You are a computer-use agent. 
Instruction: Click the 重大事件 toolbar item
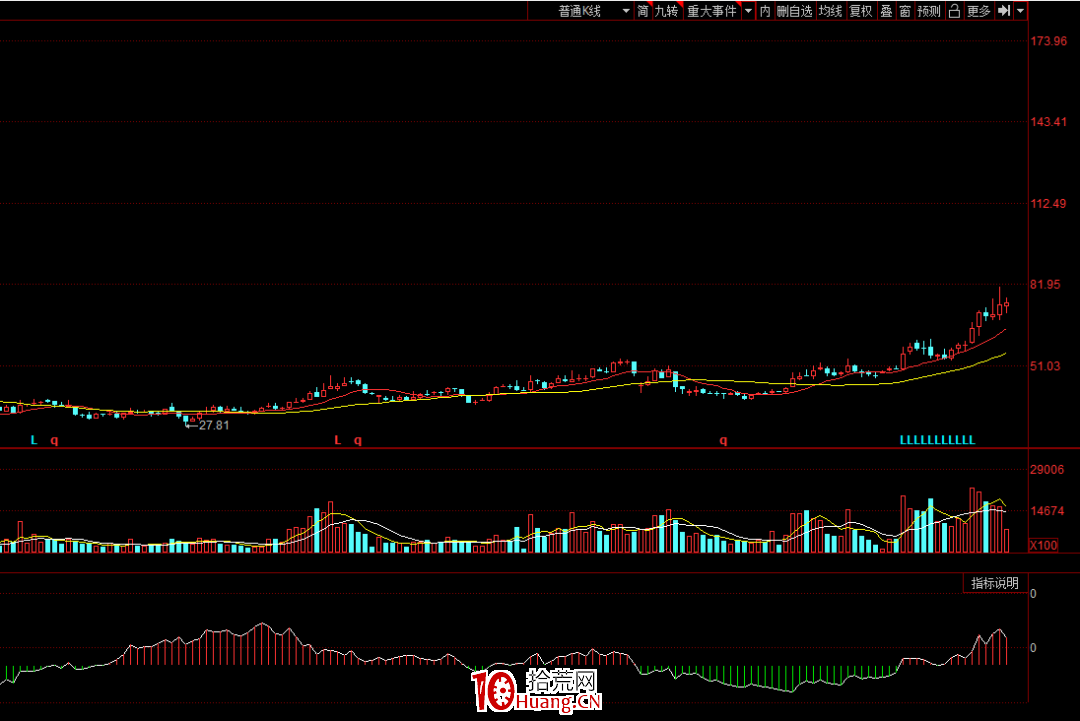(711, 11)
